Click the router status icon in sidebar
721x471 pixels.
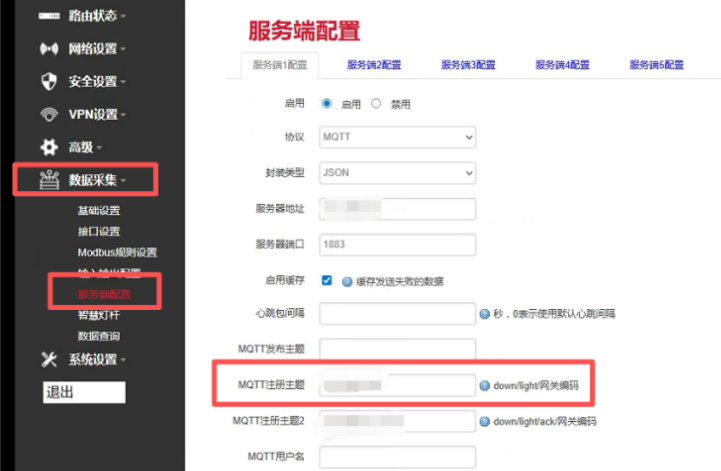[49, 16]
